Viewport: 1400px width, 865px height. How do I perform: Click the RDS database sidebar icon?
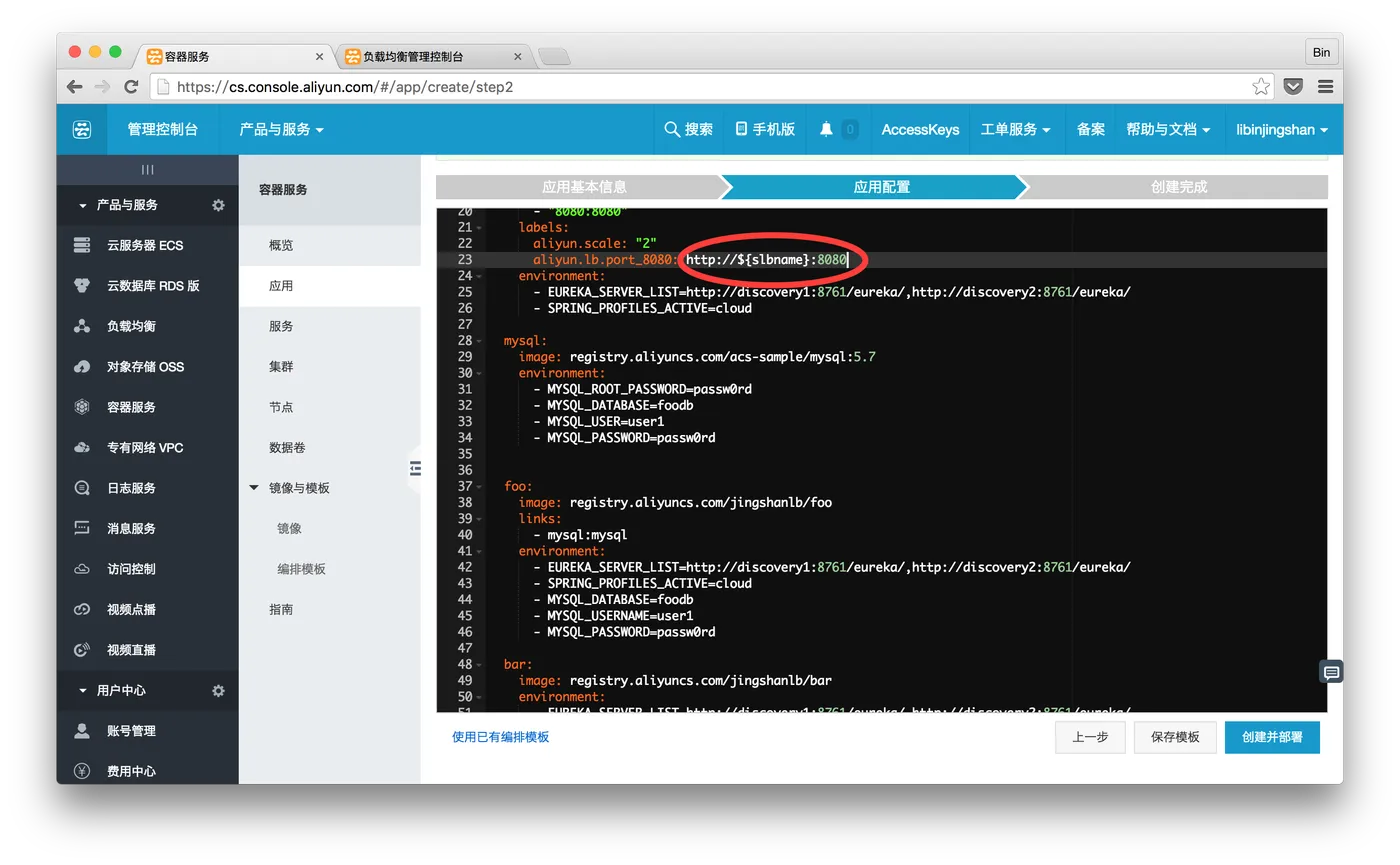(82, 285)
